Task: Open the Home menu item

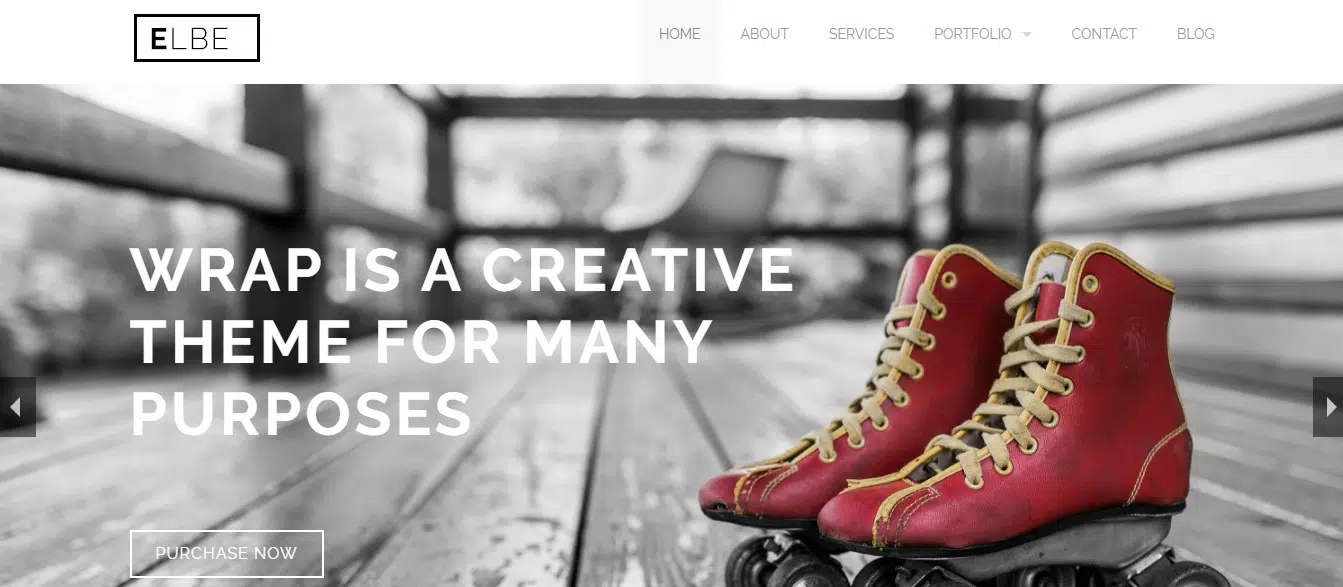Action: [x=680, y=34]
